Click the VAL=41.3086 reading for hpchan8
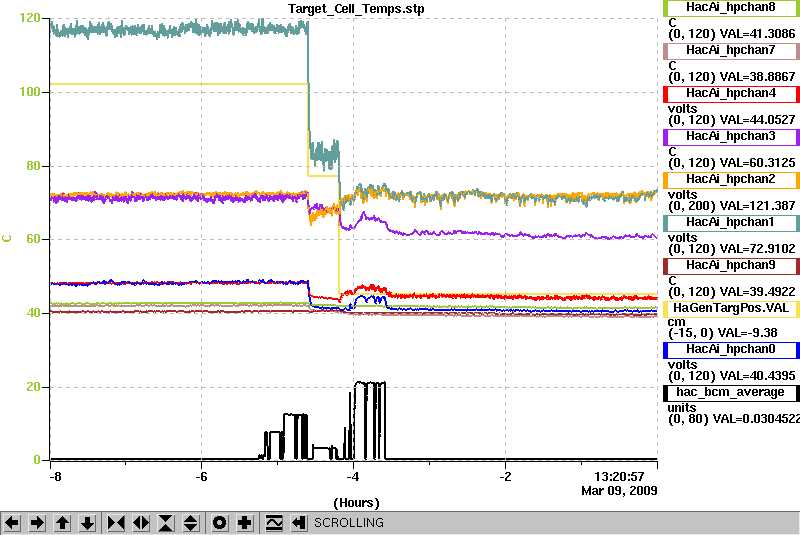Viewport: 800px width, 535px height. click(757, 34)
